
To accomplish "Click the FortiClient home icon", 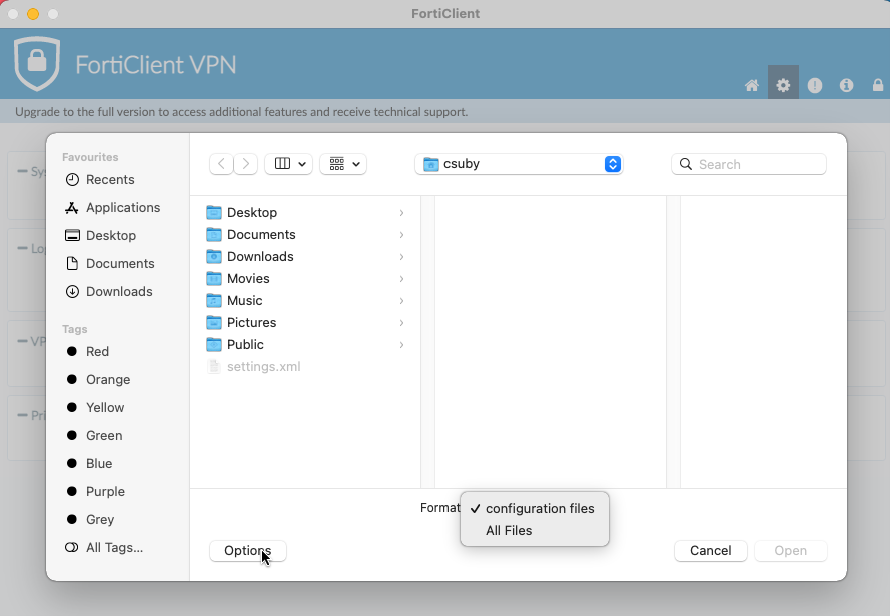I will click(x=752, y=85).
